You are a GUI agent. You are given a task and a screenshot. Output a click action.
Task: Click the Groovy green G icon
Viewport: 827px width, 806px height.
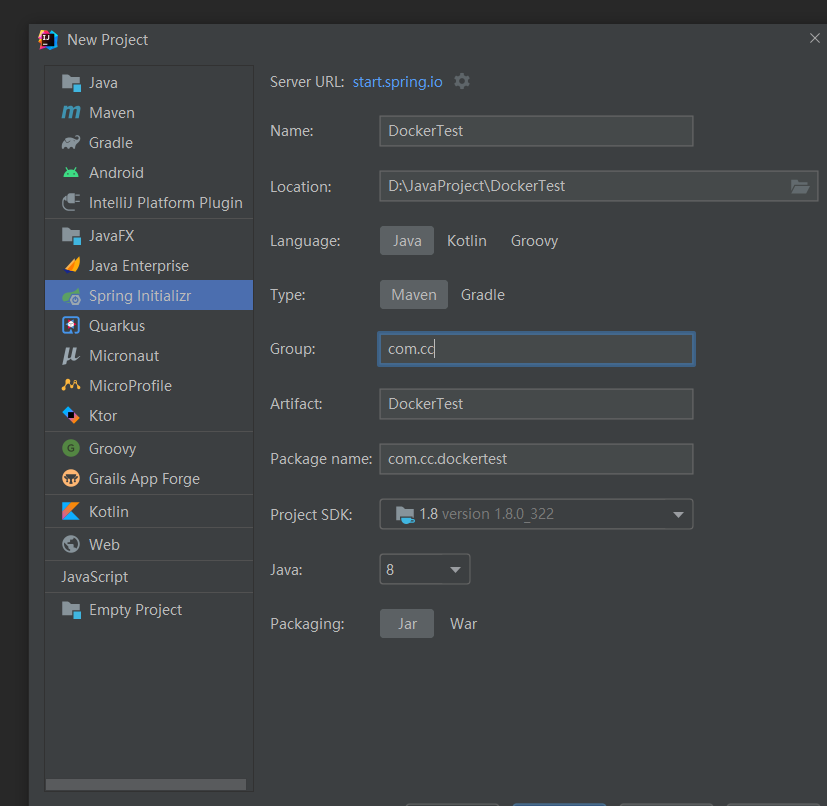(71, 448)
